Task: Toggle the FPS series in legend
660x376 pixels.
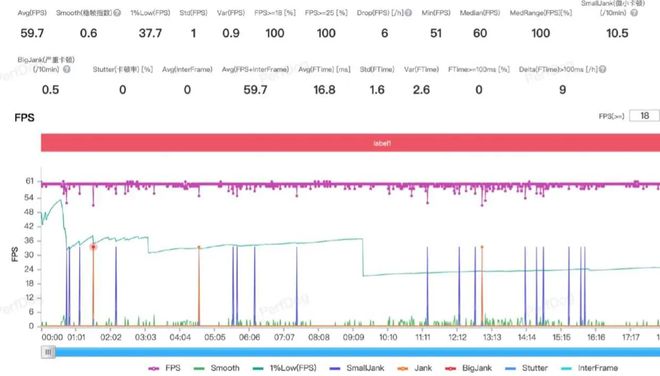Action: pyautogui.click(x=165, y=368)
